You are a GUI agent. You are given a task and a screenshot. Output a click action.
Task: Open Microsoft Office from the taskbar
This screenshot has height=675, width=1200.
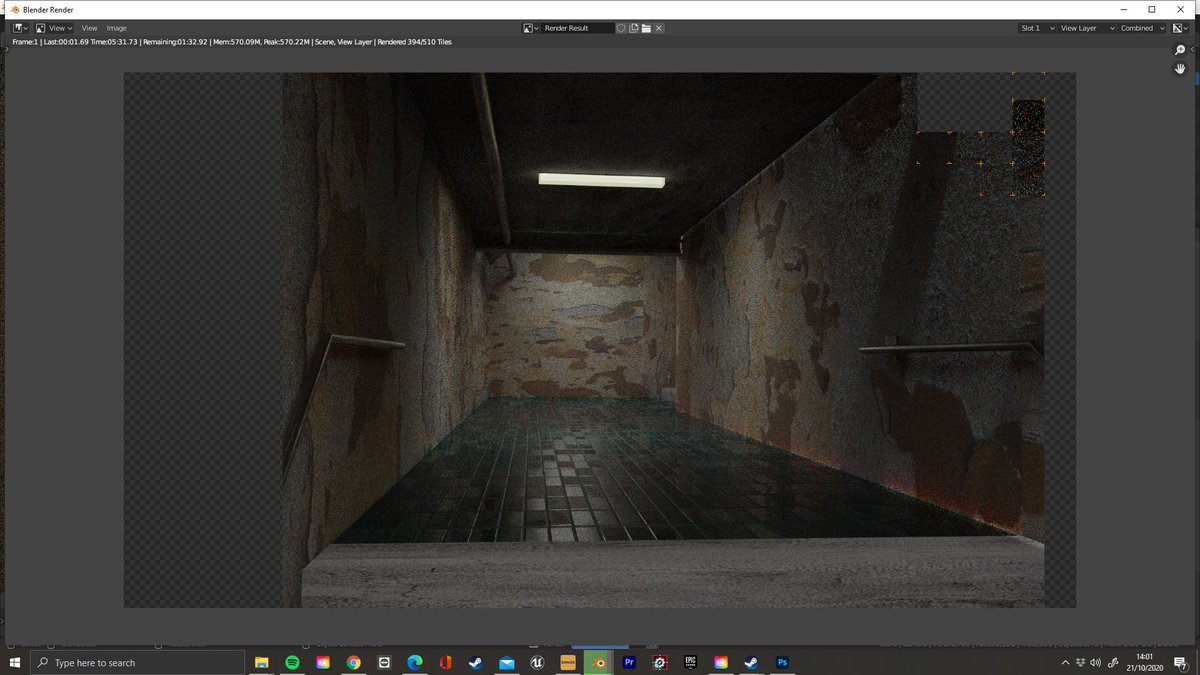[445, 662]
